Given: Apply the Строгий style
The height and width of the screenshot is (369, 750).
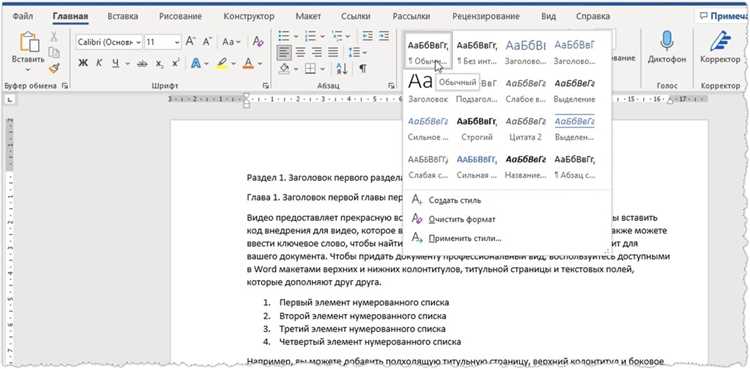Looking at the screenshot, I should point(477,128).
